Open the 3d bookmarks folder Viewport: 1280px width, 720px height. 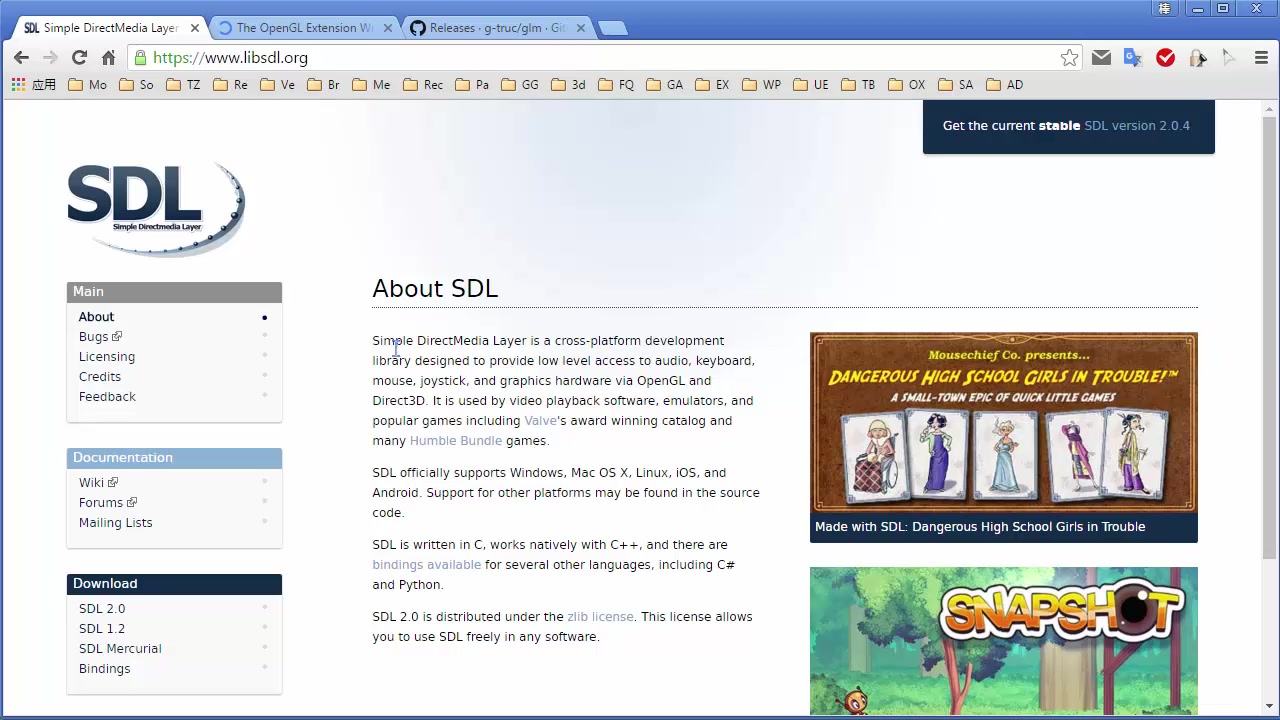point(568,85)
